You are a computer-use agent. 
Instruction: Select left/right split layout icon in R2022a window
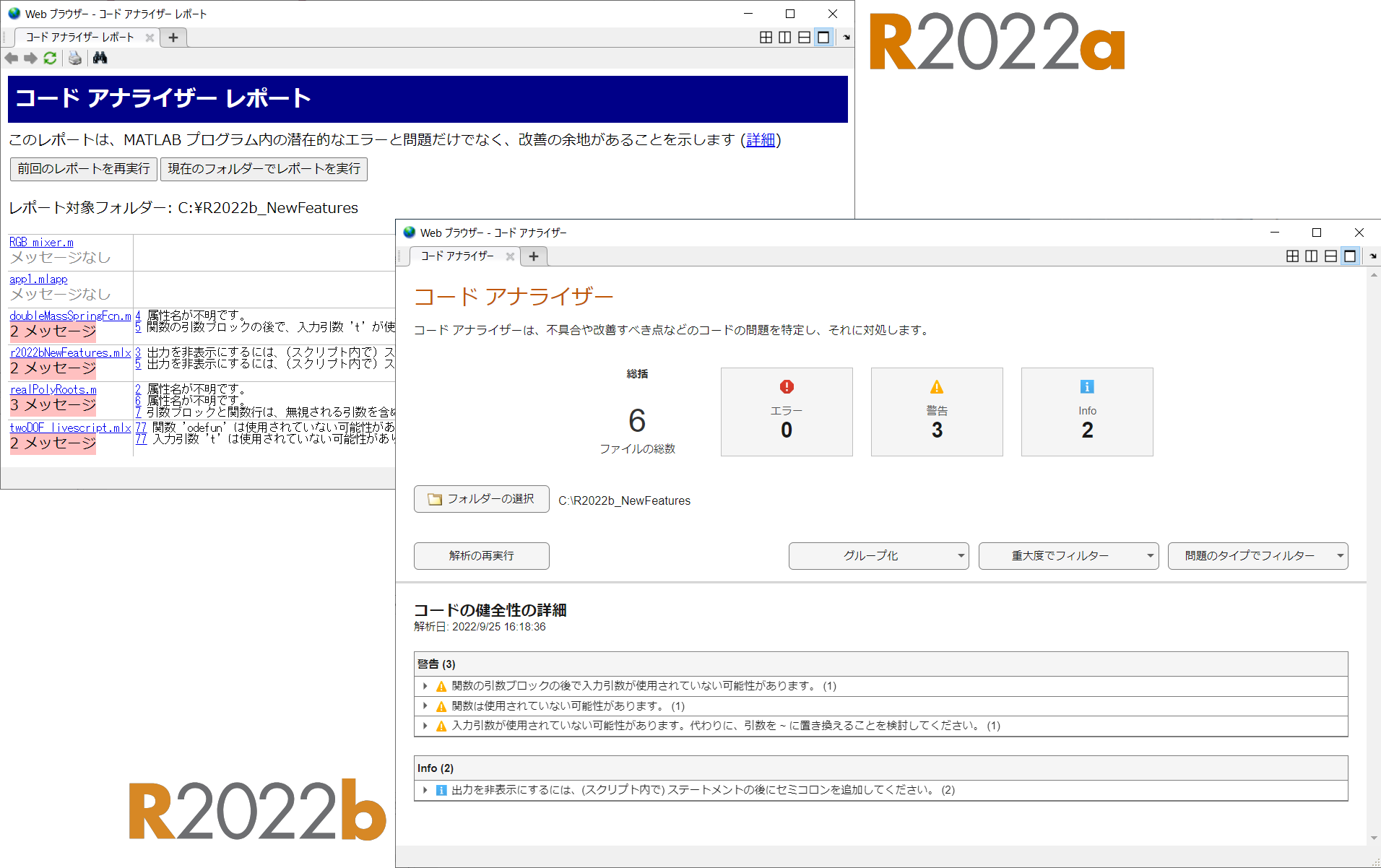[x=785, y=37]
